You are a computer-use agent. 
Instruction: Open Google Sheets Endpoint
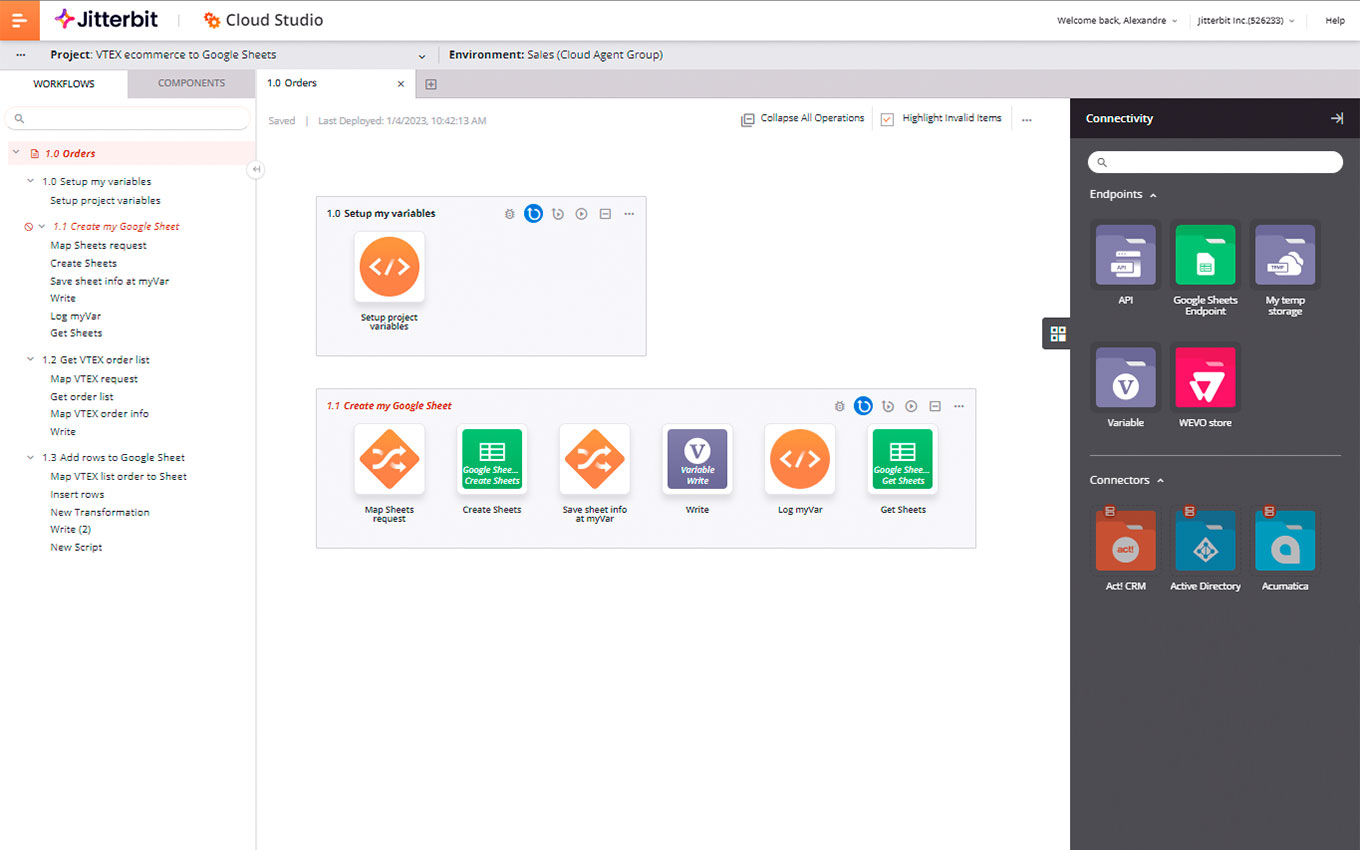tap(1205, 255)
